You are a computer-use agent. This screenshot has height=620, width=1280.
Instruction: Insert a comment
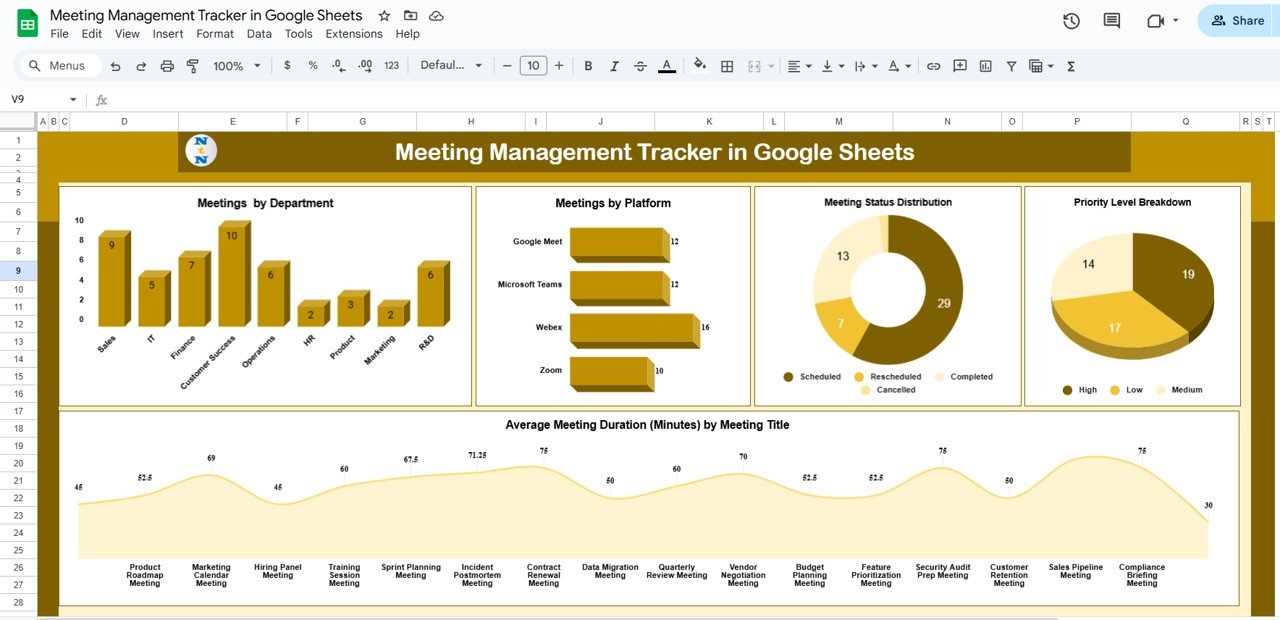[959, 65]
